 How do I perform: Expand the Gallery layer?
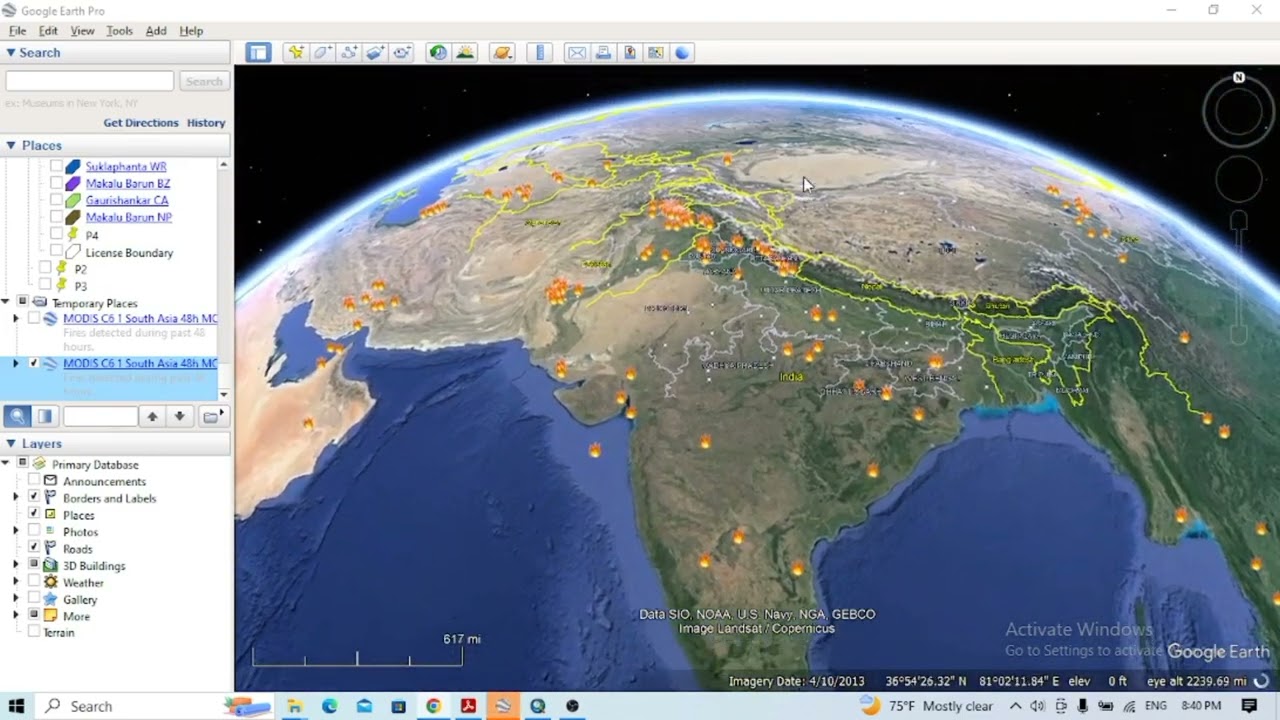point(16,599)
